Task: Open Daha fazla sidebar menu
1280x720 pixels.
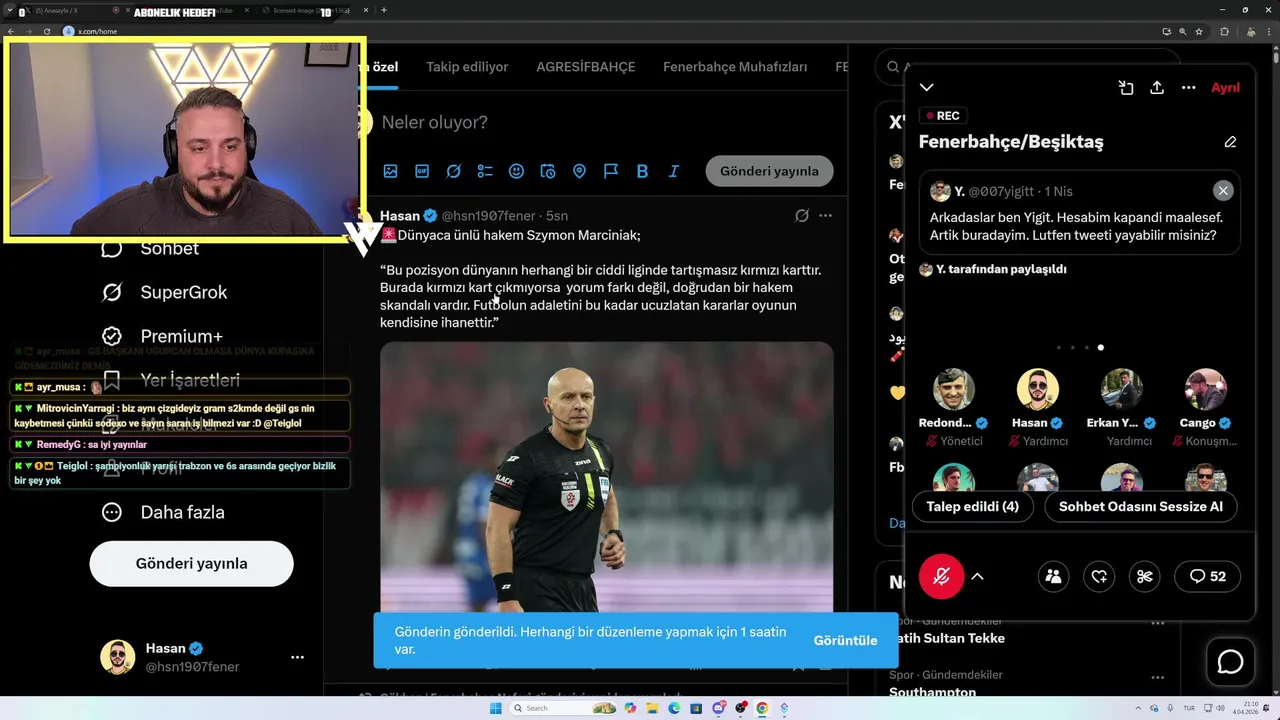Action: point(163,512)
